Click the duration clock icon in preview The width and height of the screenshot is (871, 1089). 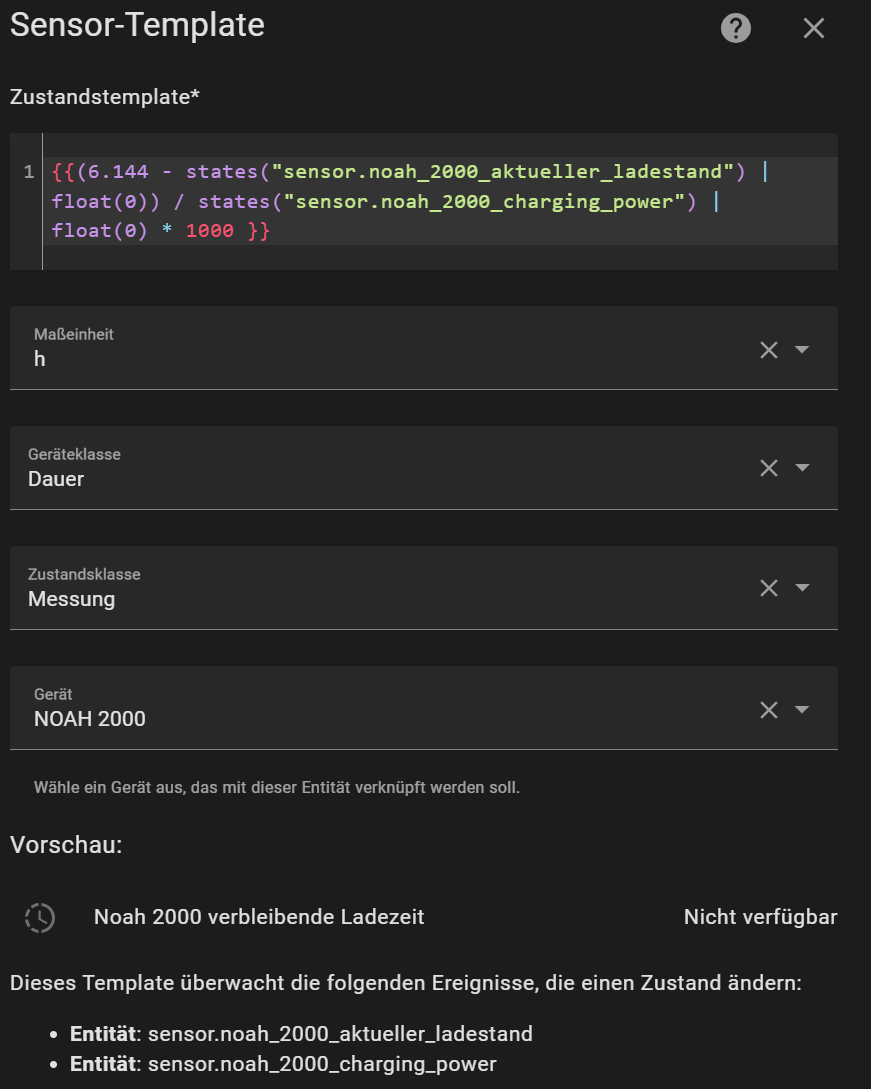point(40,917)
